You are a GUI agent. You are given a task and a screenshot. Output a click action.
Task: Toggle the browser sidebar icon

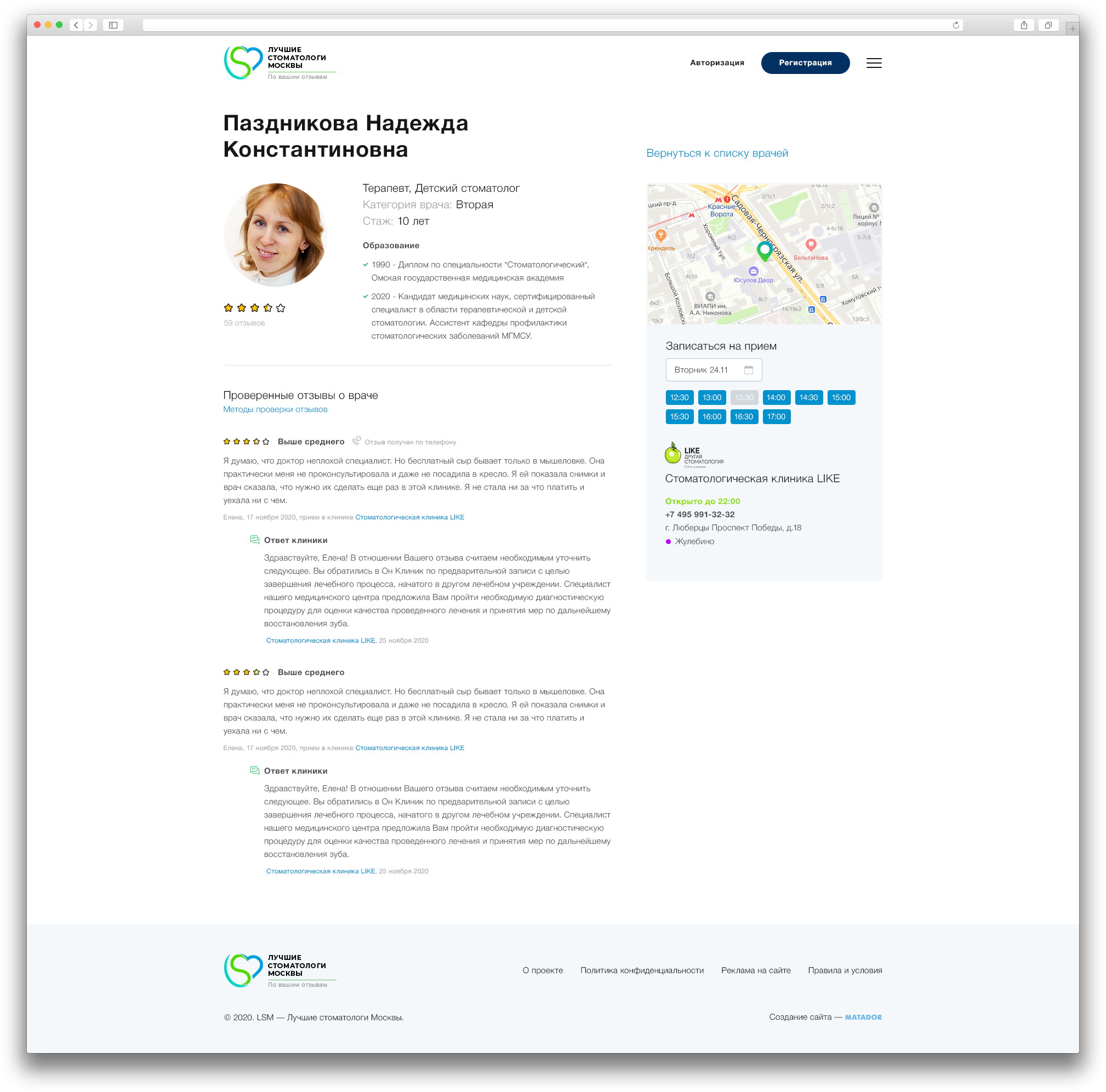click(113, 25)
